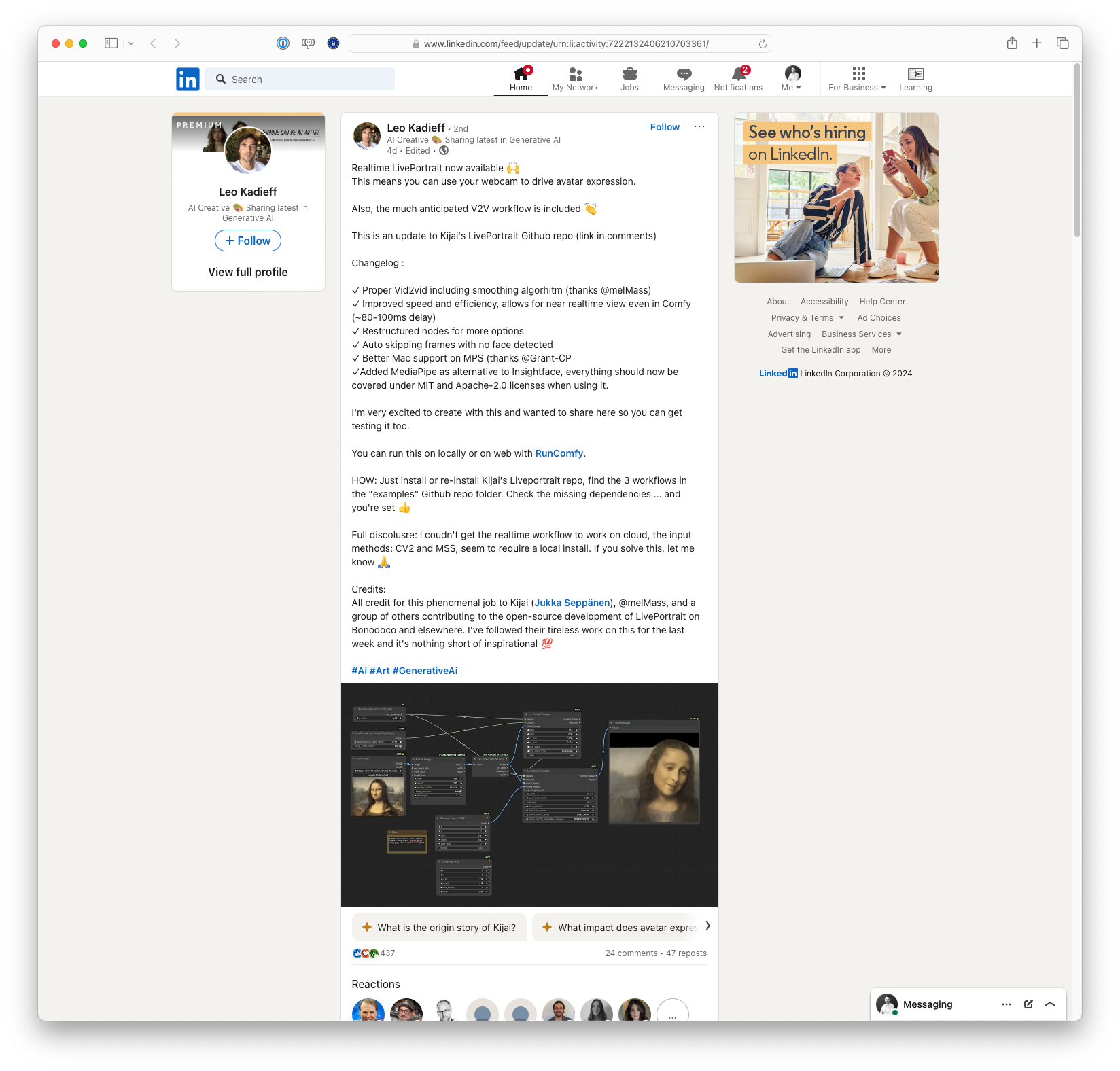Viewport: 1120px width, 1071px height.
Task: Click the LinkedIn logo icon
Action: coord(188,80)
